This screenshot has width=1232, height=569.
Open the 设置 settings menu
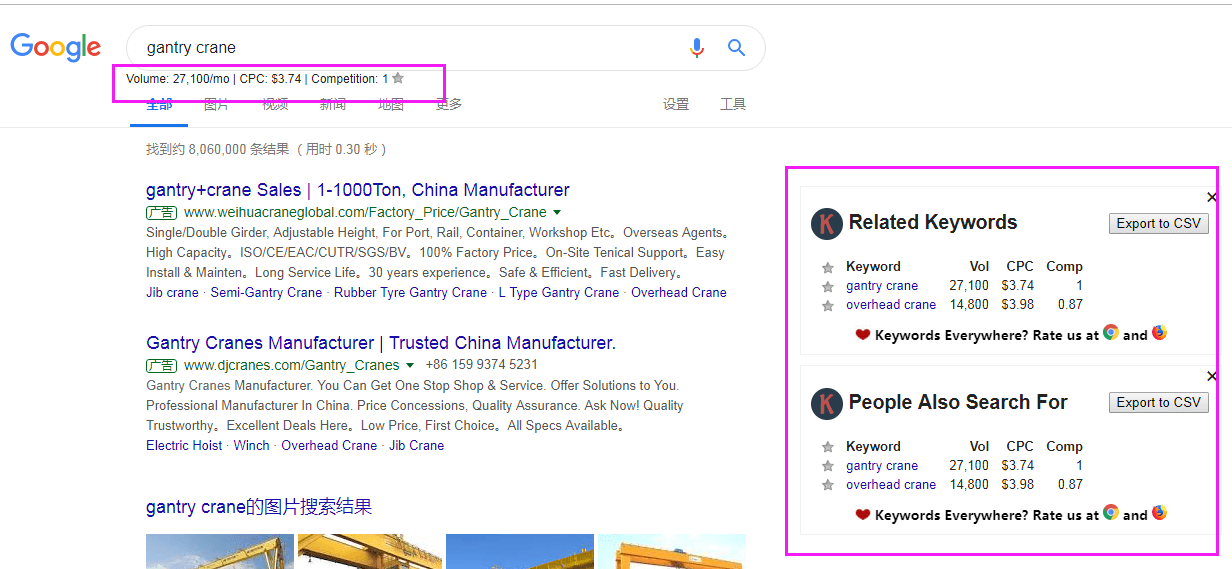click(x=676, y=104)
